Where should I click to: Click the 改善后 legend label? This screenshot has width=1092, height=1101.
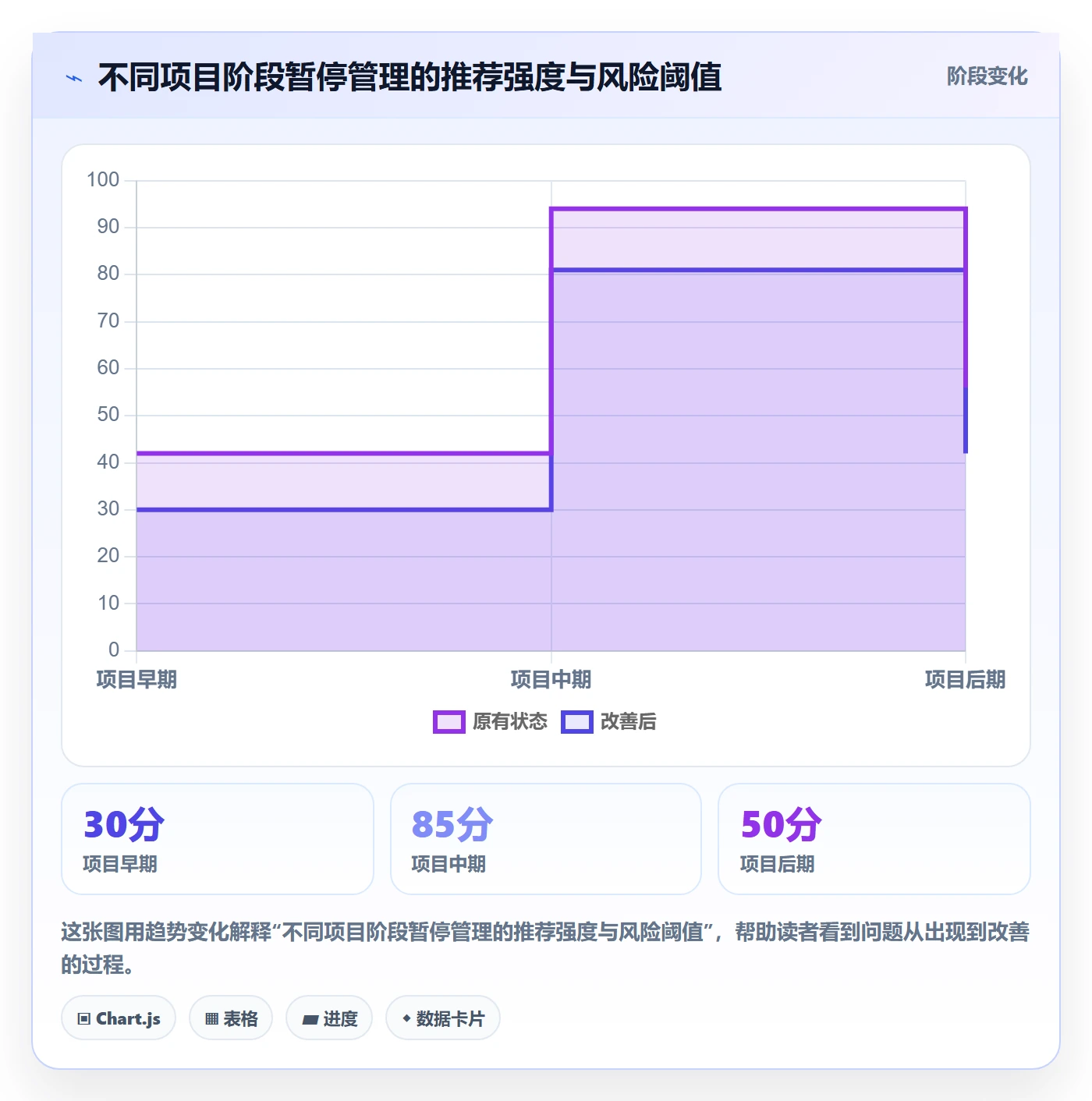[629, 722]
